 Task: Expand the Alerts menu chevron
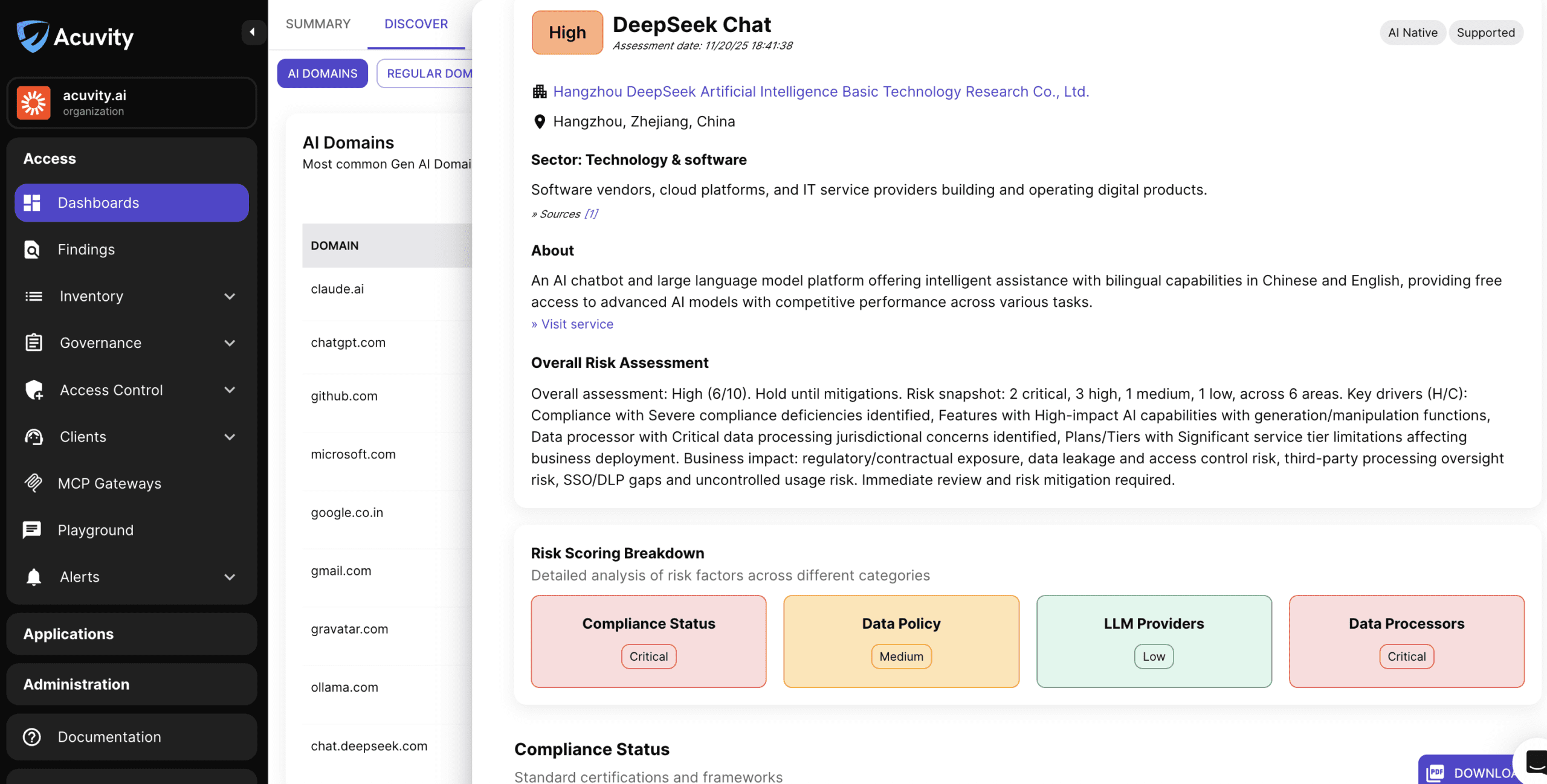230,577
